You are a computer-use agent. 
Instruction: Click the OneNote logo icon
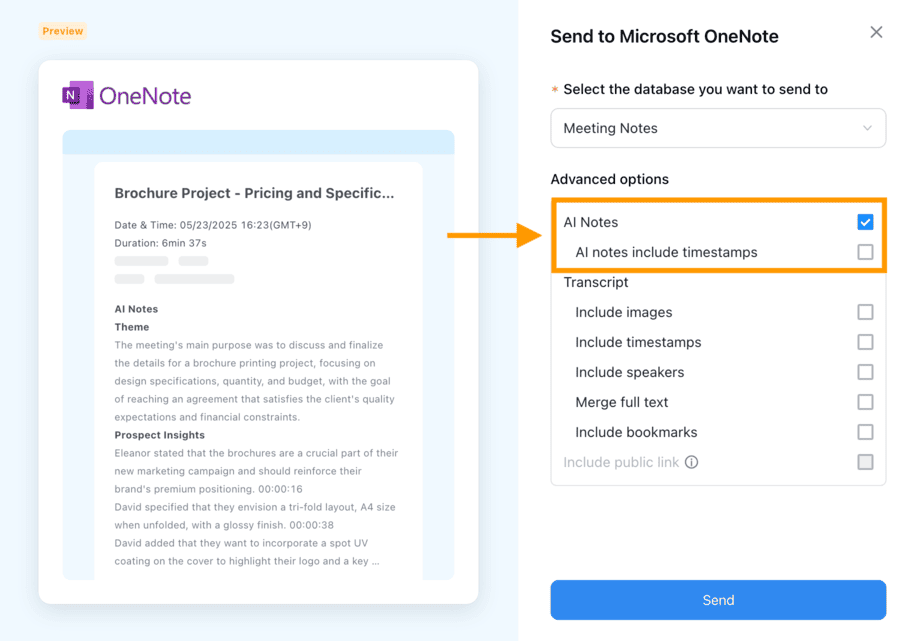point(78,95)
